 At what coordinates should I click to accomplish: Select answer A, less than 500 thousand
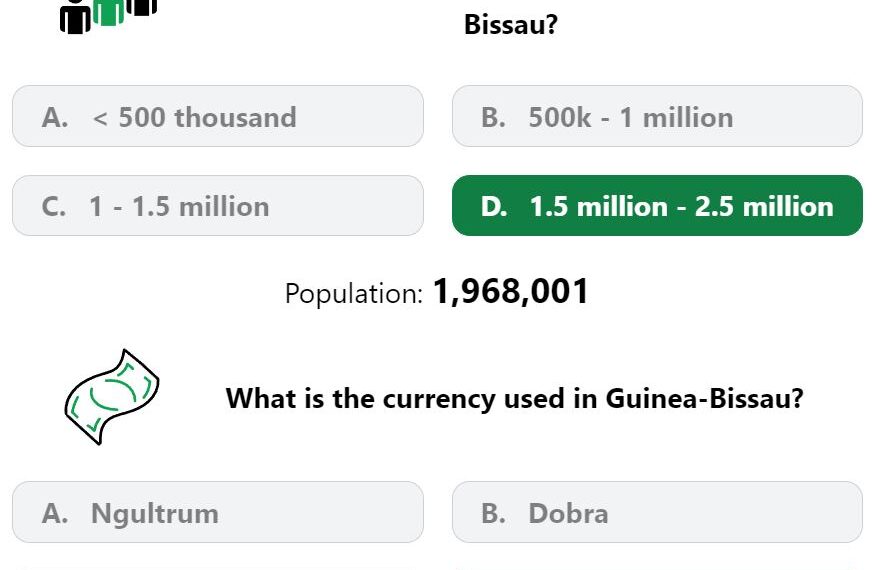coord(218,116)
